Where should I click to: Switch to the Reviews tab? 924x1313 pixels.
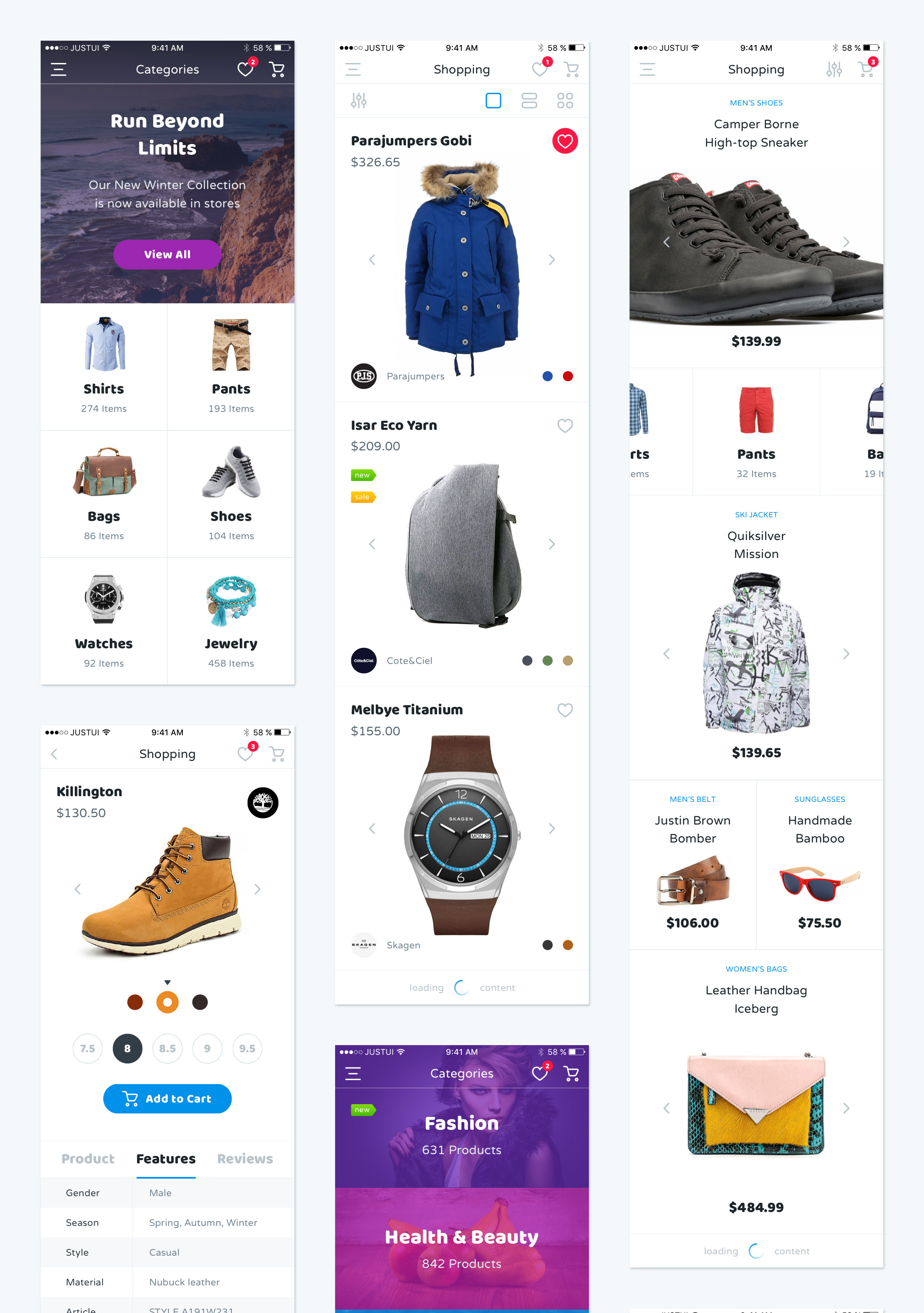[x=245, y=1159]
